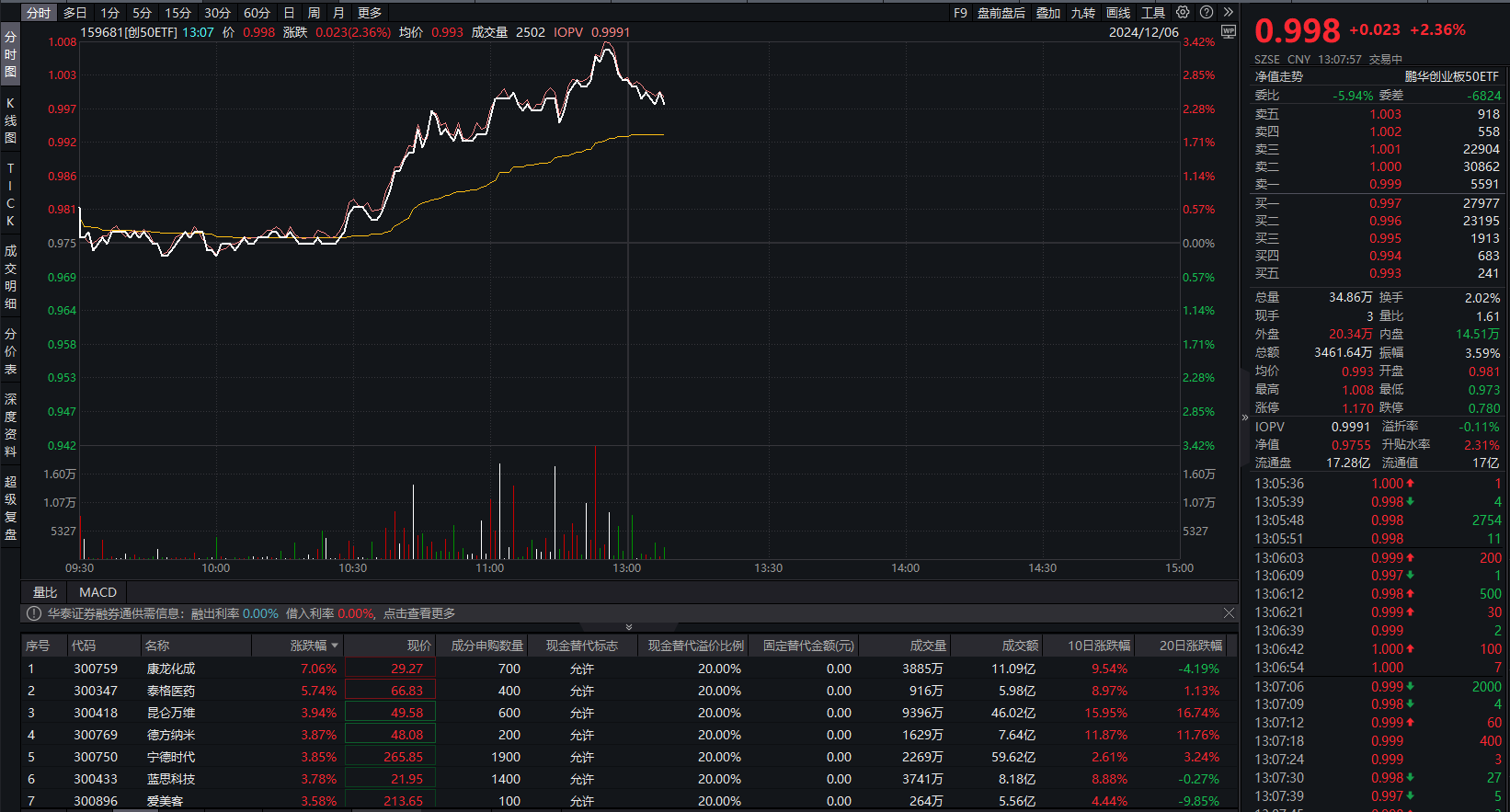Sort by 涨跌幅 column arrow

pyautogui.click(x=335, y=646)
